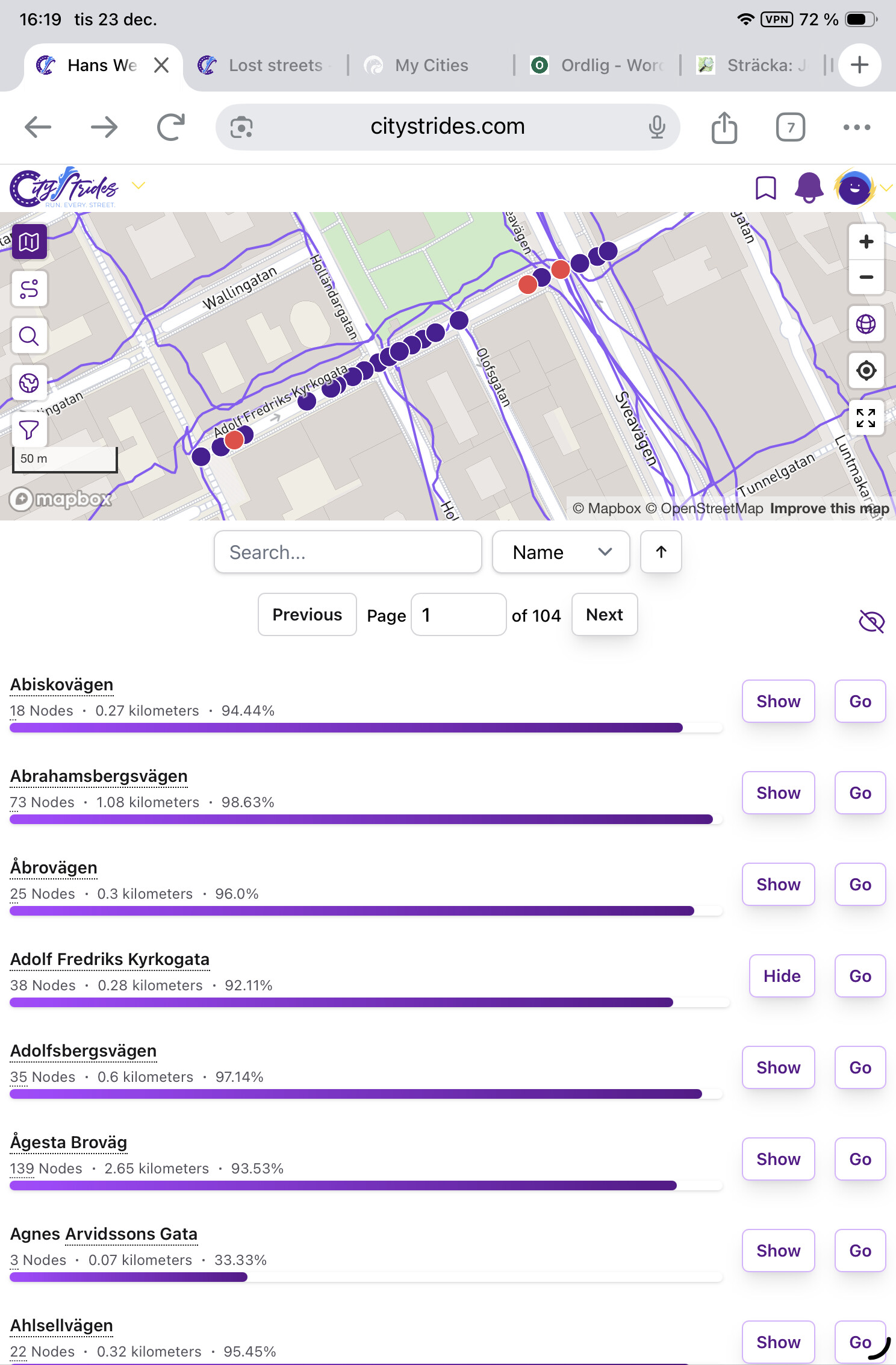Toggle the sort direction arrow button
The image size is (896, 1365).
click(x=661, y=552)
